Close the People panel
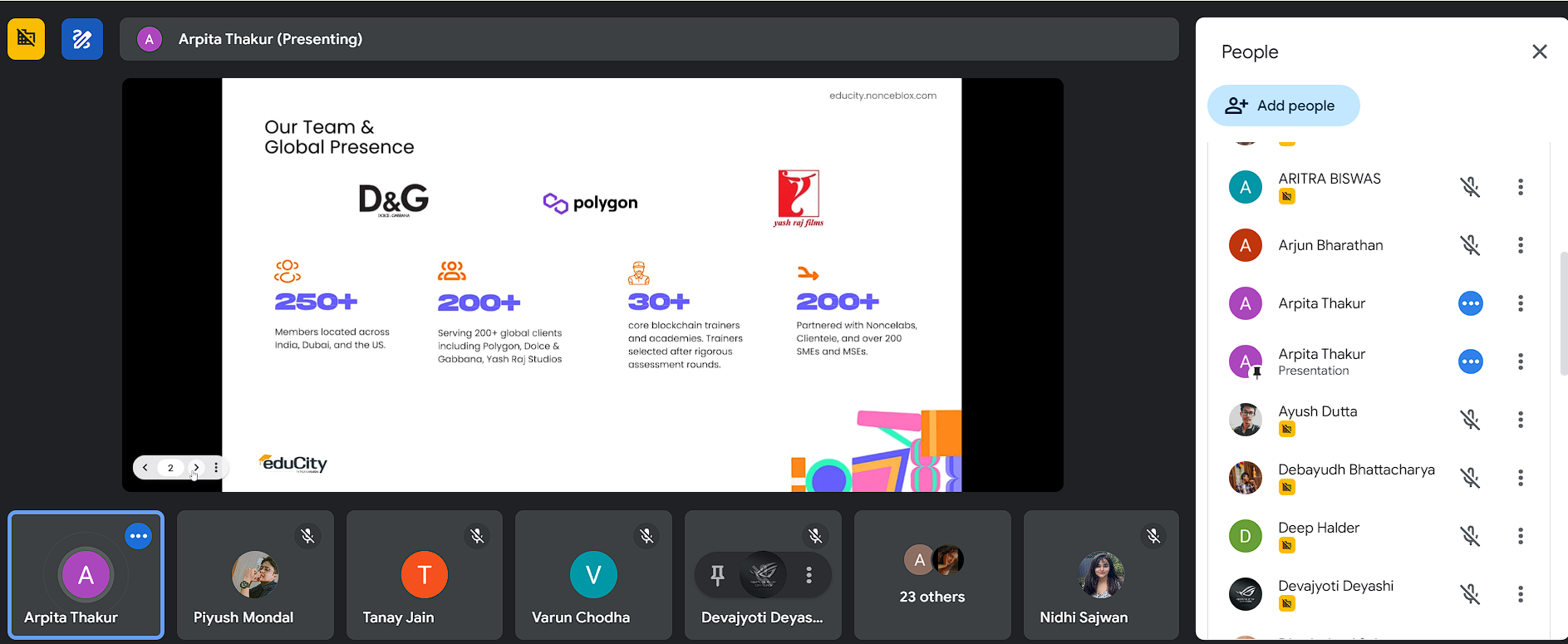 (x=1539, y=52)
